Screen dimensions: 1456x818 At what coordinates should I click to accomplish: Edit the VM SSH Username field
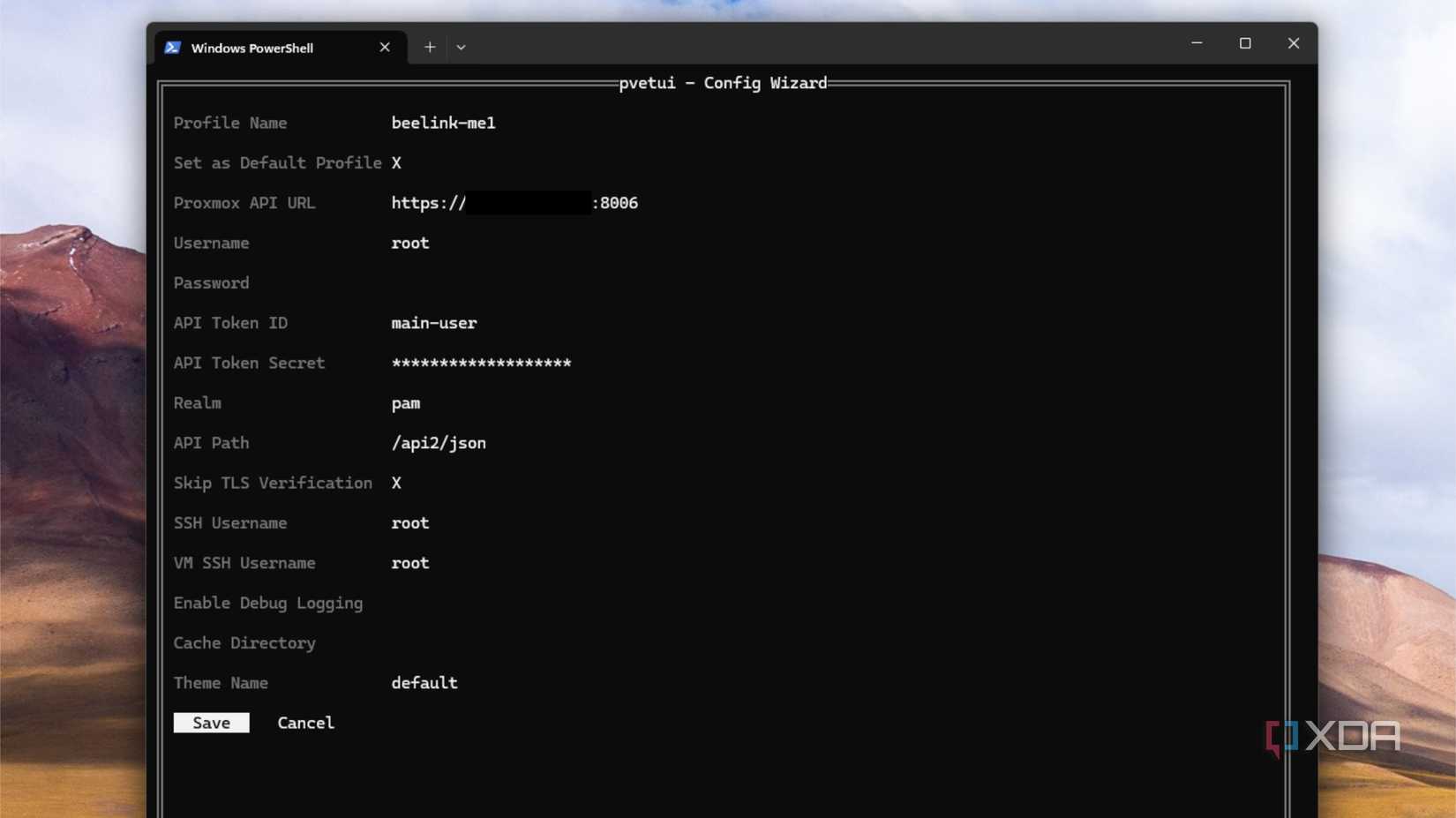410,563
